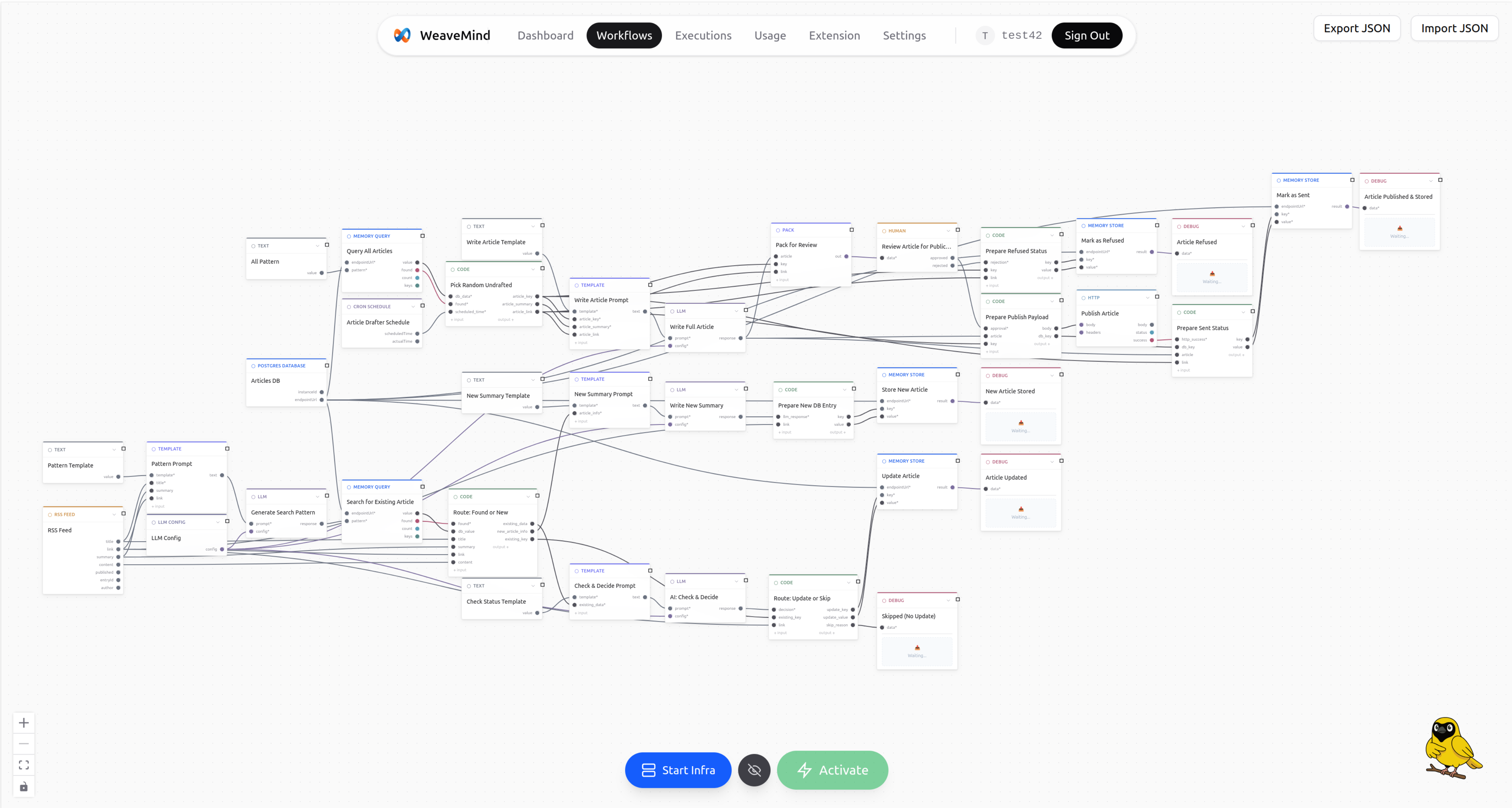This screenshot has width=1512, height=808.
Task: Zoom out using the minus icon
Action: coord(24,744)
